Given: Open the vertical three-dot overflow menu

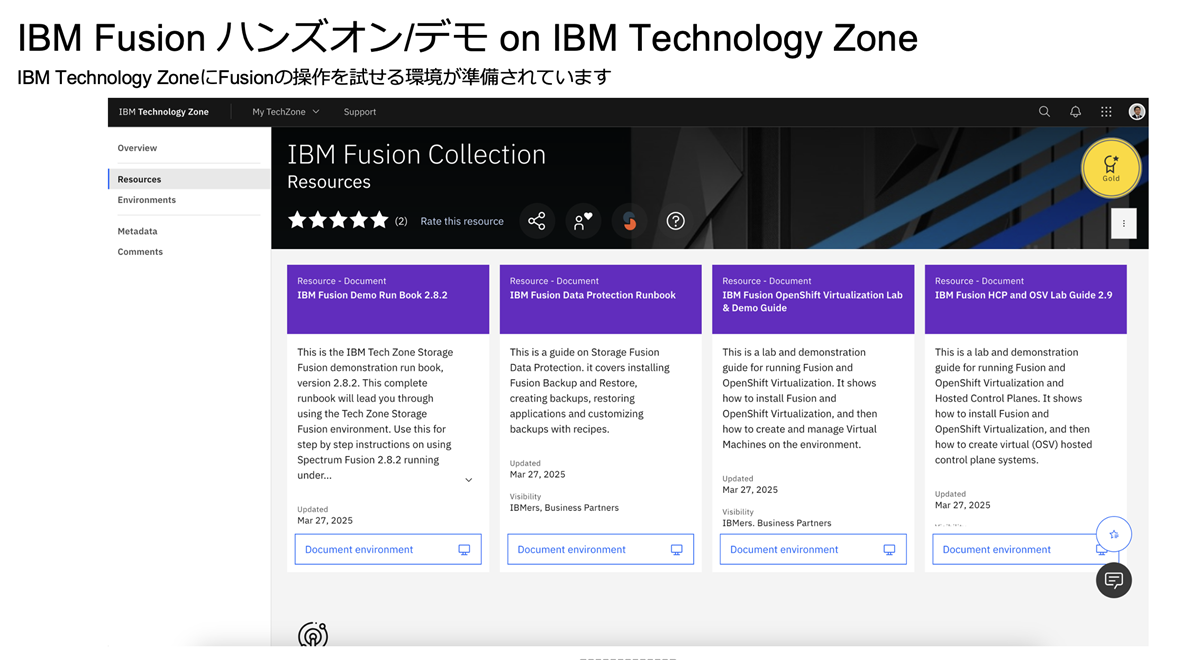Looking at the screenshot, I should tap(1124, 224).
